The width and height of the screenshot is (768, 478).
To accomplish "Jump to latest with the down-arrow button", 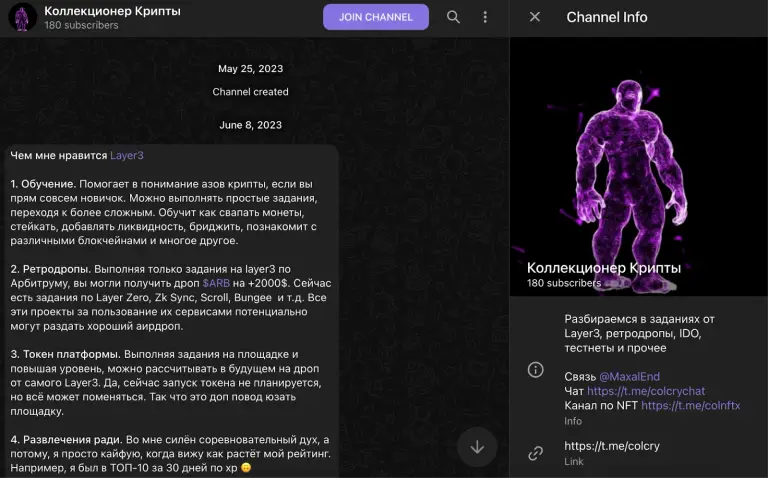I will 477,447.
